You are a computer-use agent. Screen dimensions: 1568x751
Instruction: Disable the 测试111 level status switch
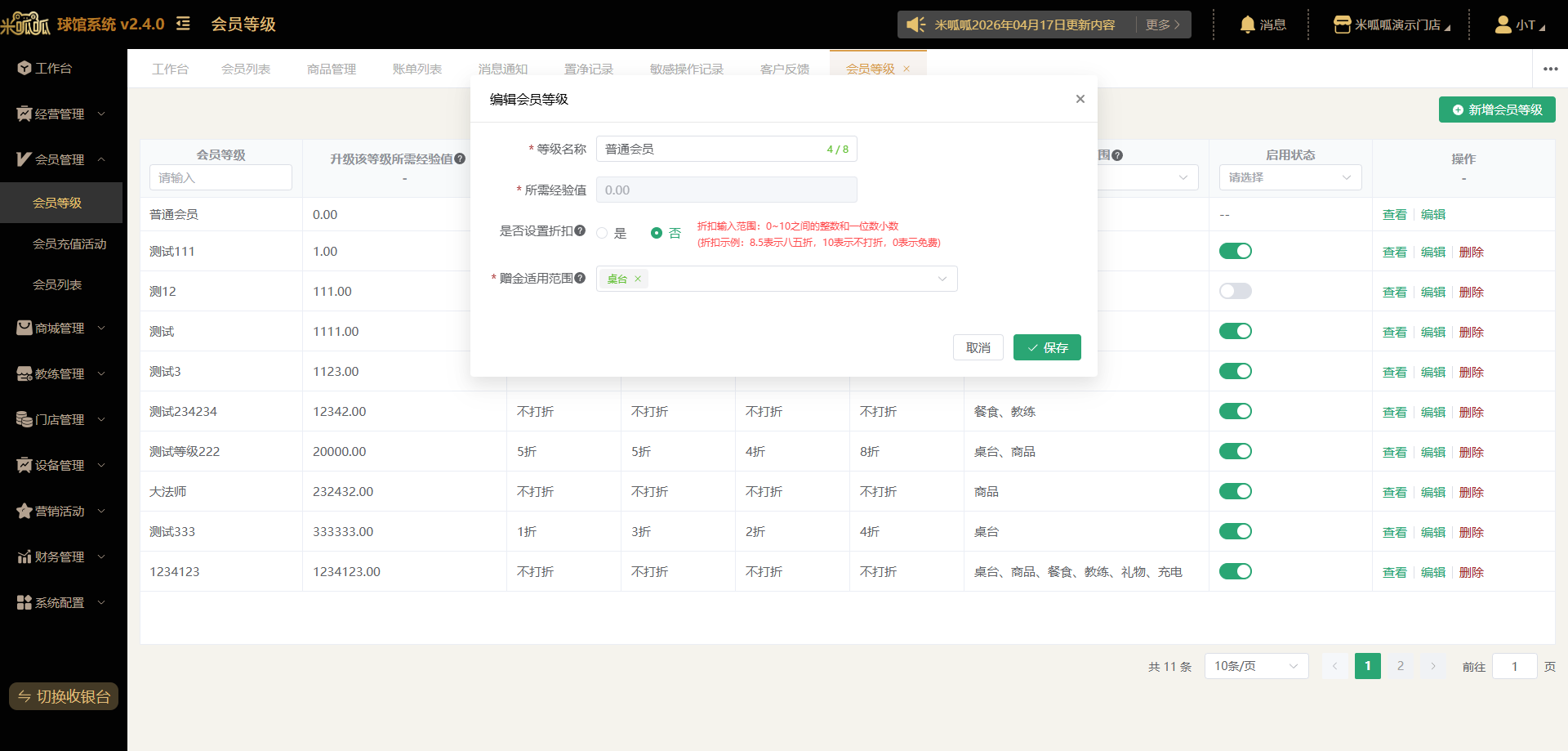click(x=1236, y=251)
